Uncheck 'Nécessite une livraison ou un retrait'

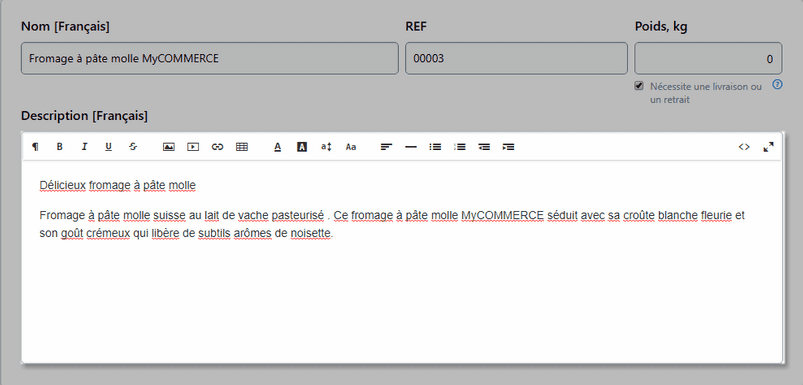pos(639,86)
